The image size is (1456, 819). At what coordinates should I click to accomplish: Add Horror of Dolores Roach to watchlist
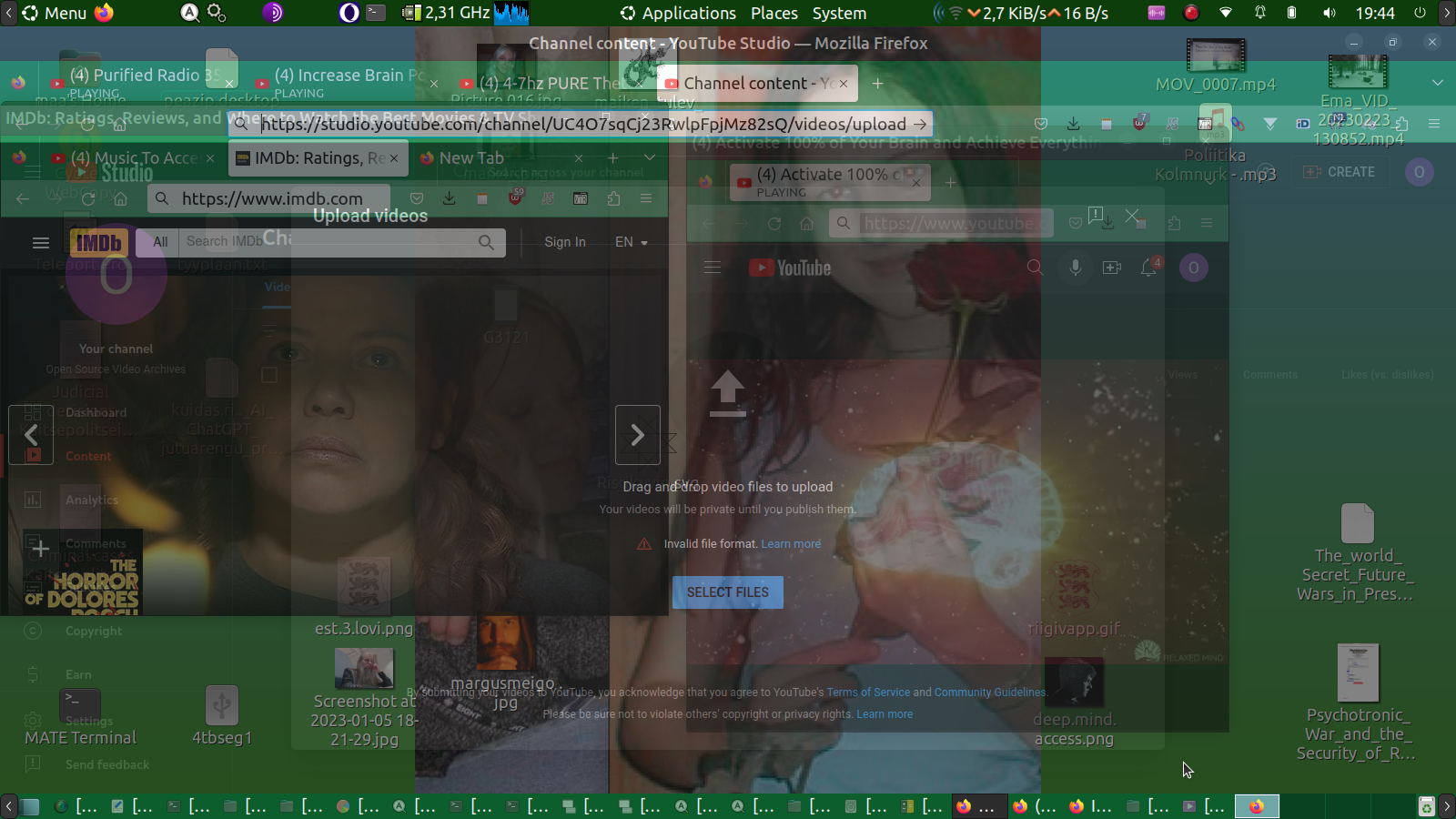[x=41, y=547]
